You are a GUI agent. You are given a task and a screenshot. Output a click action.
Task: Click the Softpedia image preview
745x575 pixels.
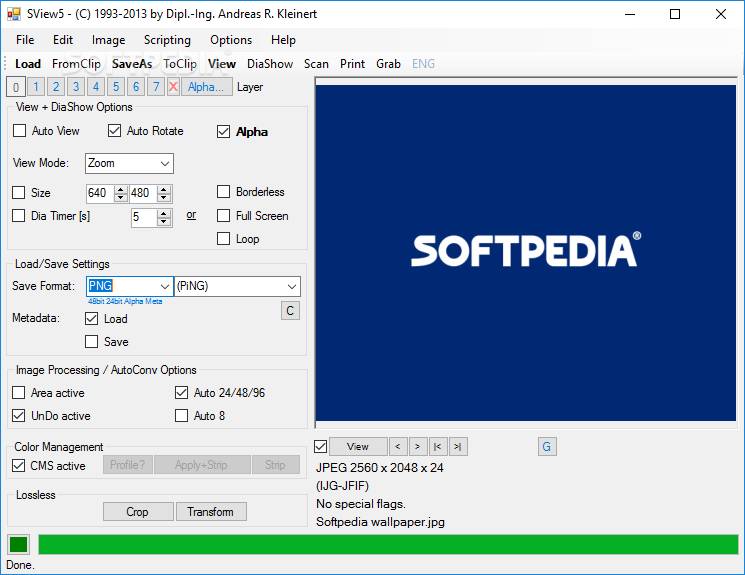tap(526, 253)
